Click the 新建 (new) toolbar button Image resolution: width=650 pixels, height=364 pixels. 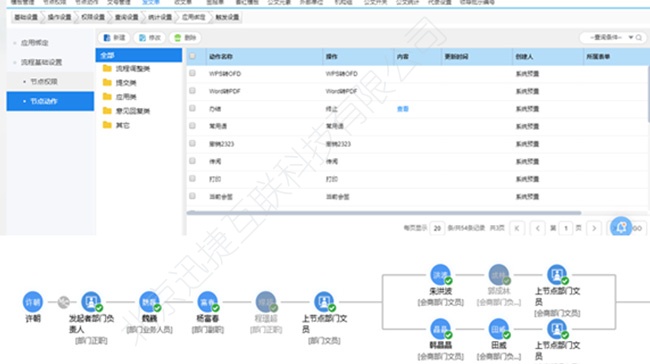click(x=114, y=38)
